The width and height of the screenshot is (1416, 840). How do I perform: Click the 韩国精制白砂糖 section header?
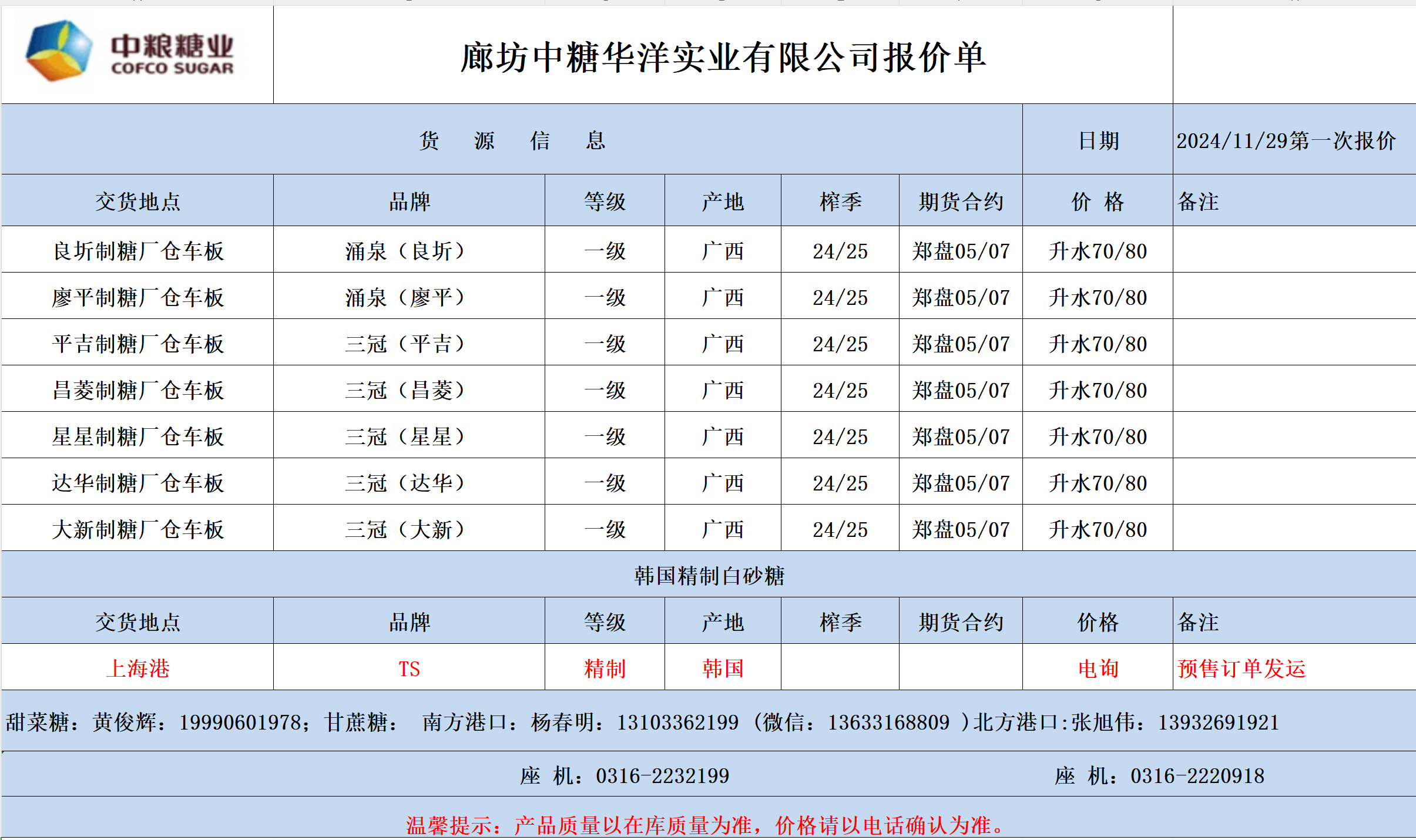(x=709, y=575)
